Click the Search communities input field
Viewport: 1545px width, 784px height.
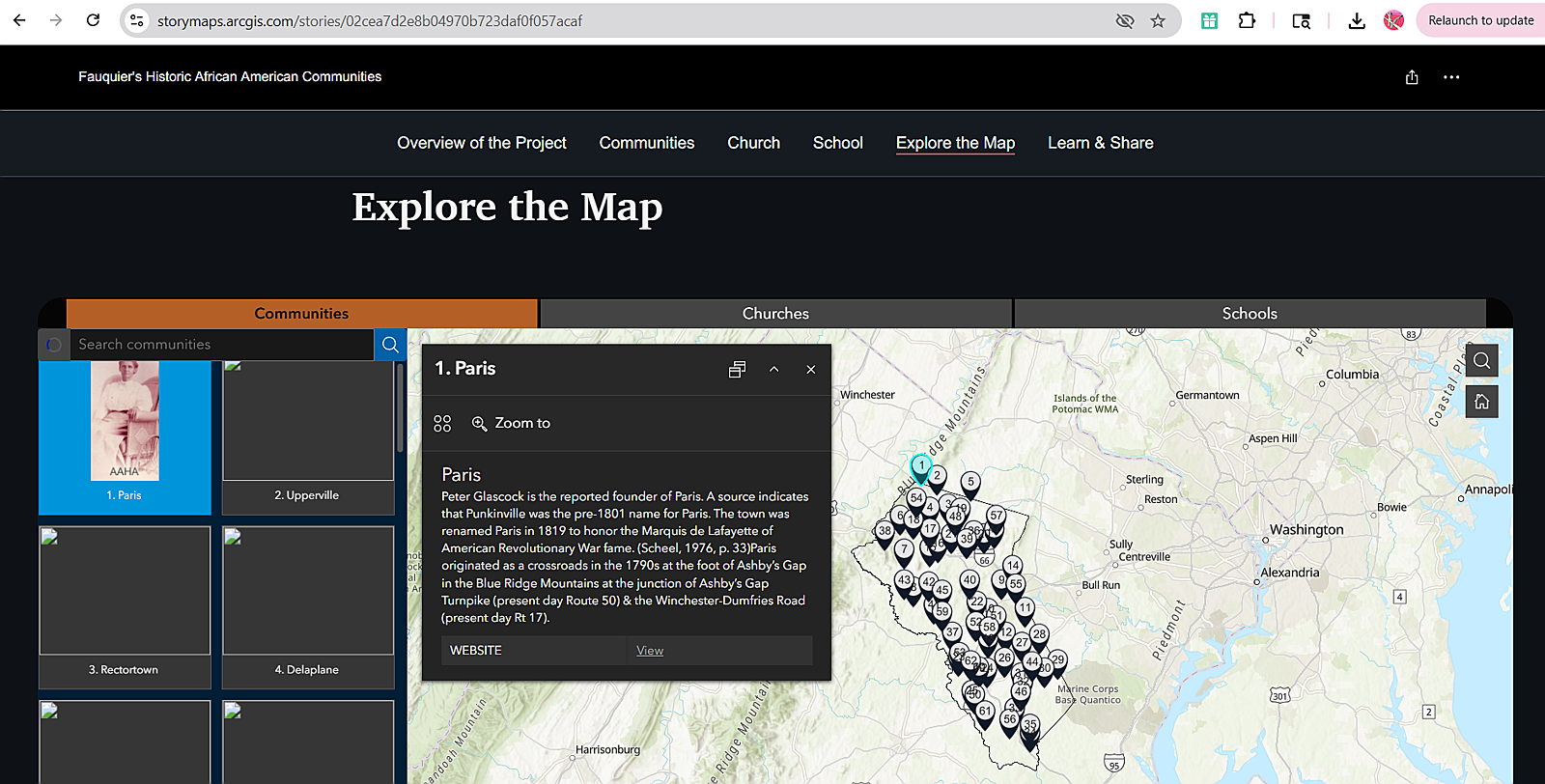pyautogui.click(x=220, y=345)
